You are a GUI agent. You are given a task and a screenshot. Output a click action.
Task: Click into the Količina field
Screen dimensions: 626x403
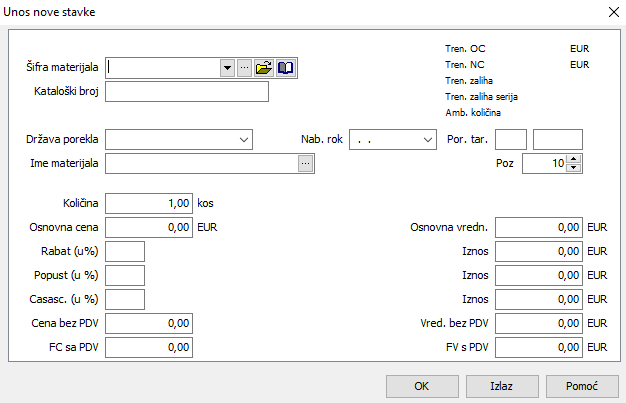(x=149, y=202)
